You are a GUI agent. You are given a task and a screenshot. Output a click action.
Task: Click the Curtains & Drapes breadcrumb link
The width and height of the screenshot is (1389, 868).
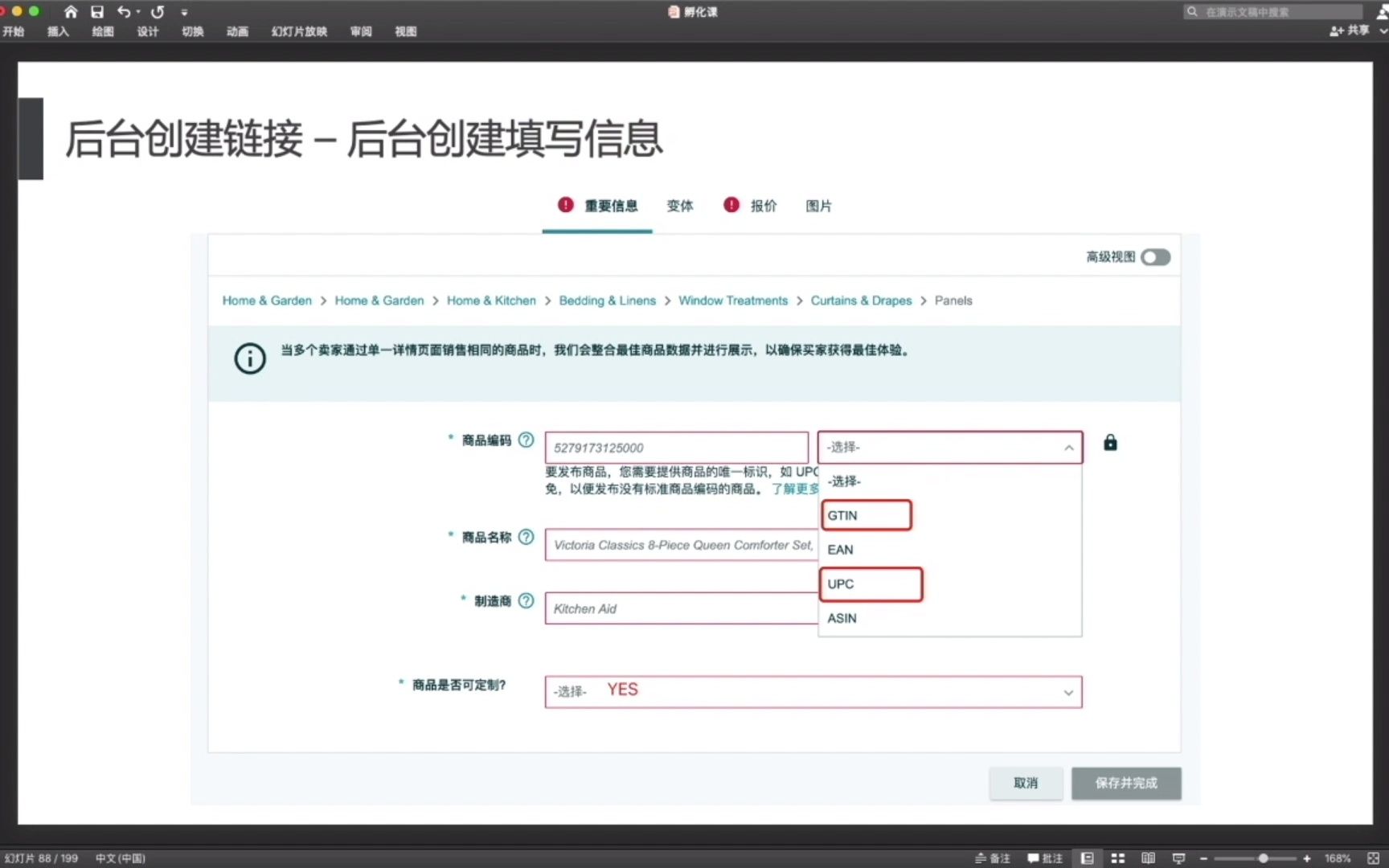click(861, 300)
